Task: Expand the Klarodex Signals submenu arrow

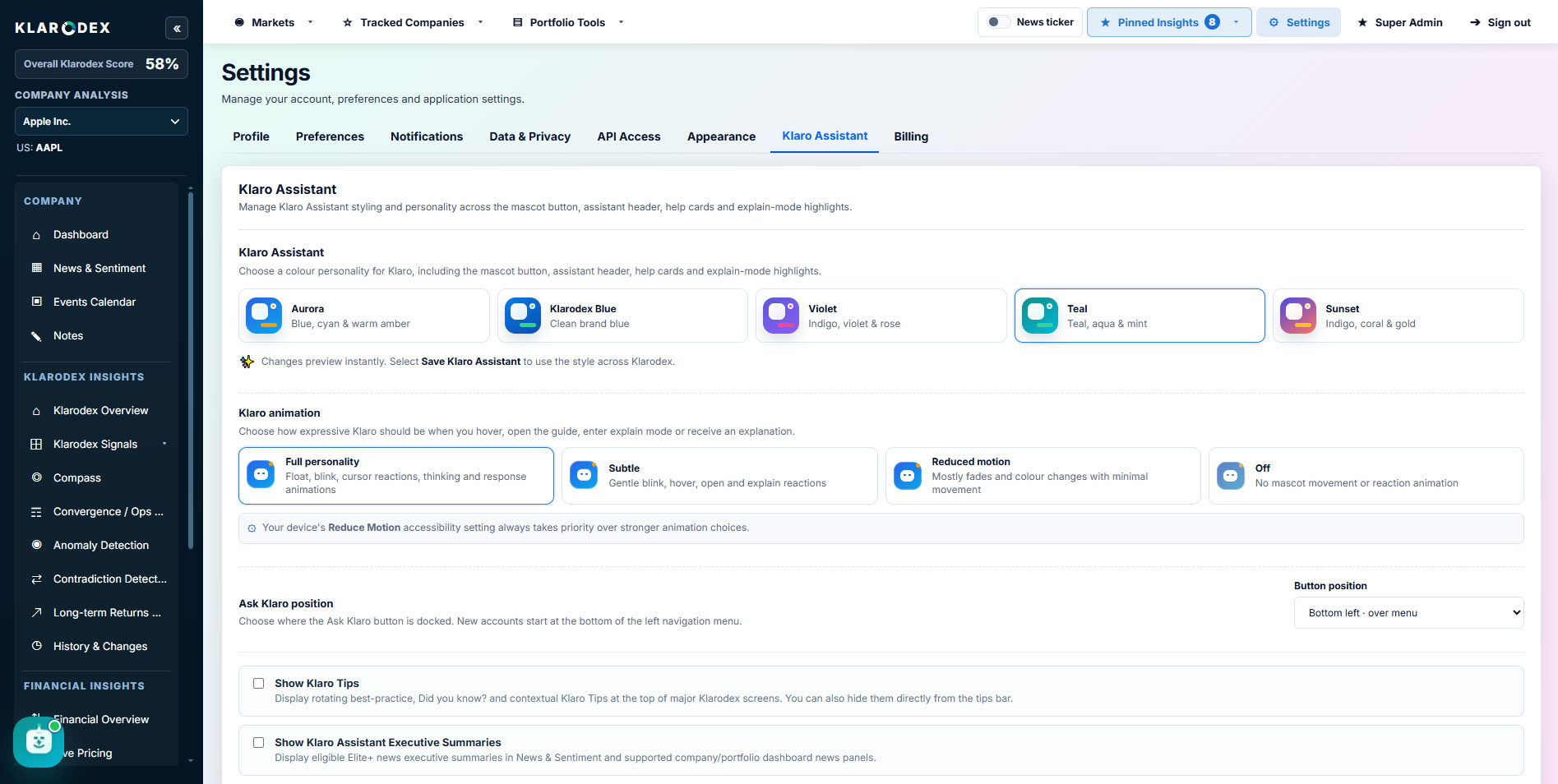Action: [164, 444]
